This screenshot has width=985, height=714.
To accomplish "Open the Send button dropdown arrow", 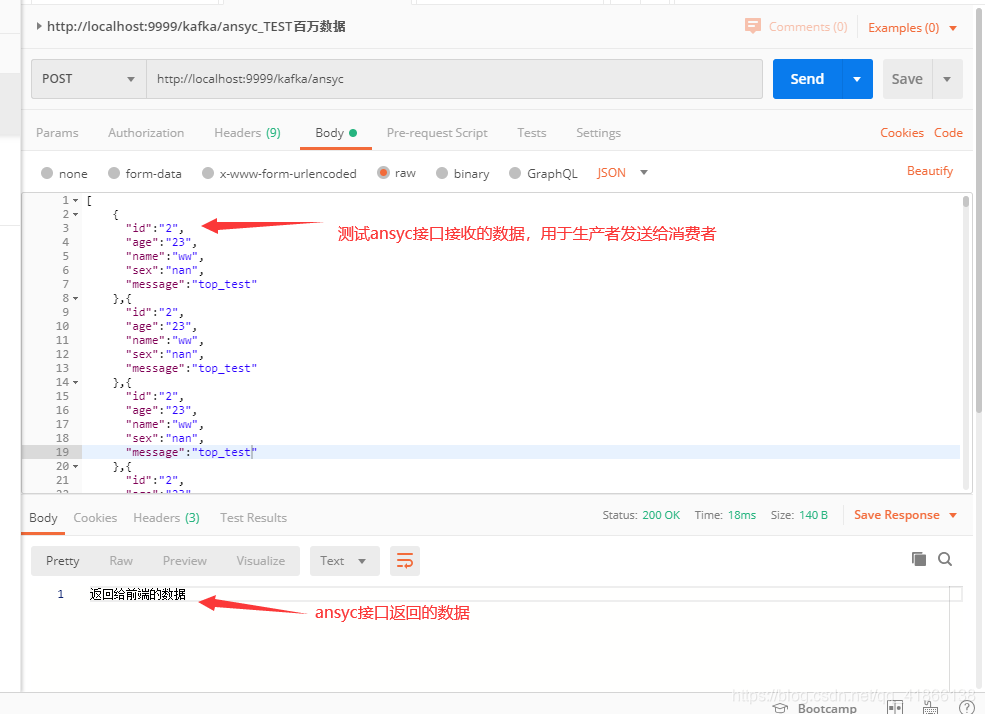I will click(x=857, y=79).
